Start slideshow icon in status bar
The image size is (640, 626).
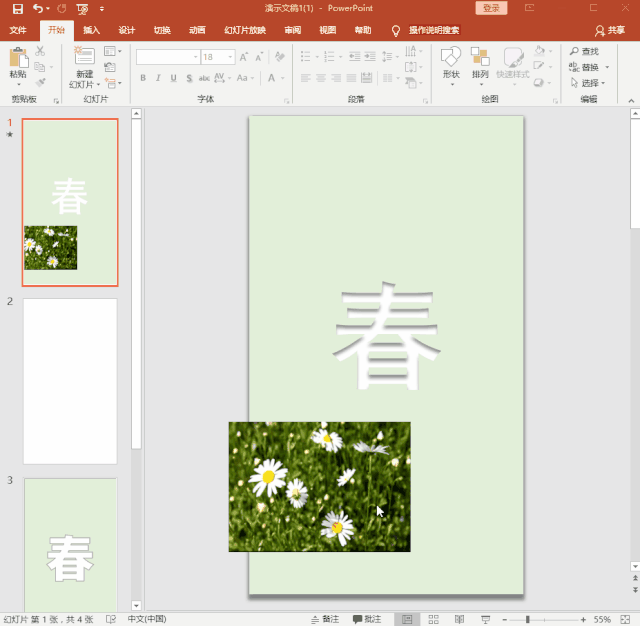tap(485, 619)
